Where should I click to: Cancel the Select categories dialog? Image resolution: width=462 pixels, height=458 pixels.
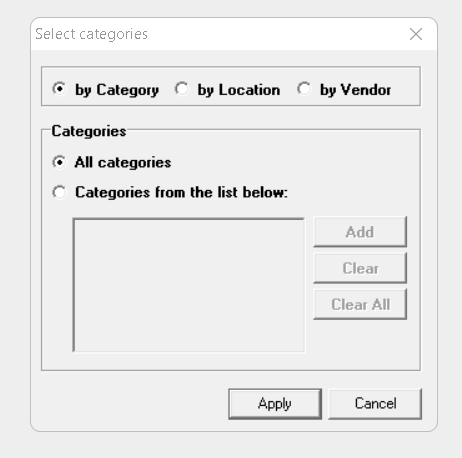click(x=375, y=404)
